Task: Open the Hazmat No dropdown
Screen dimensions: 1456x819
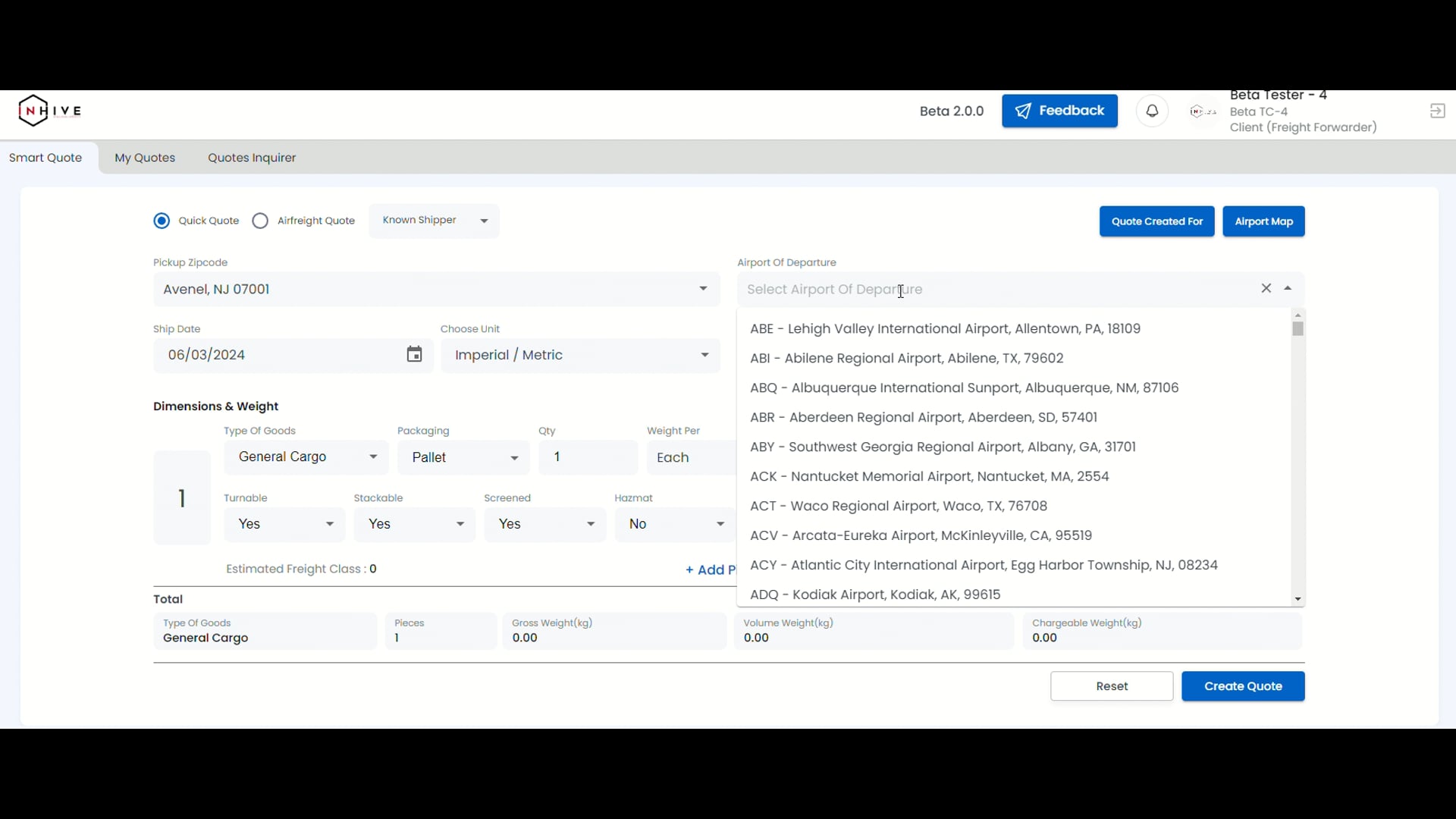Action: coord(673,525)
